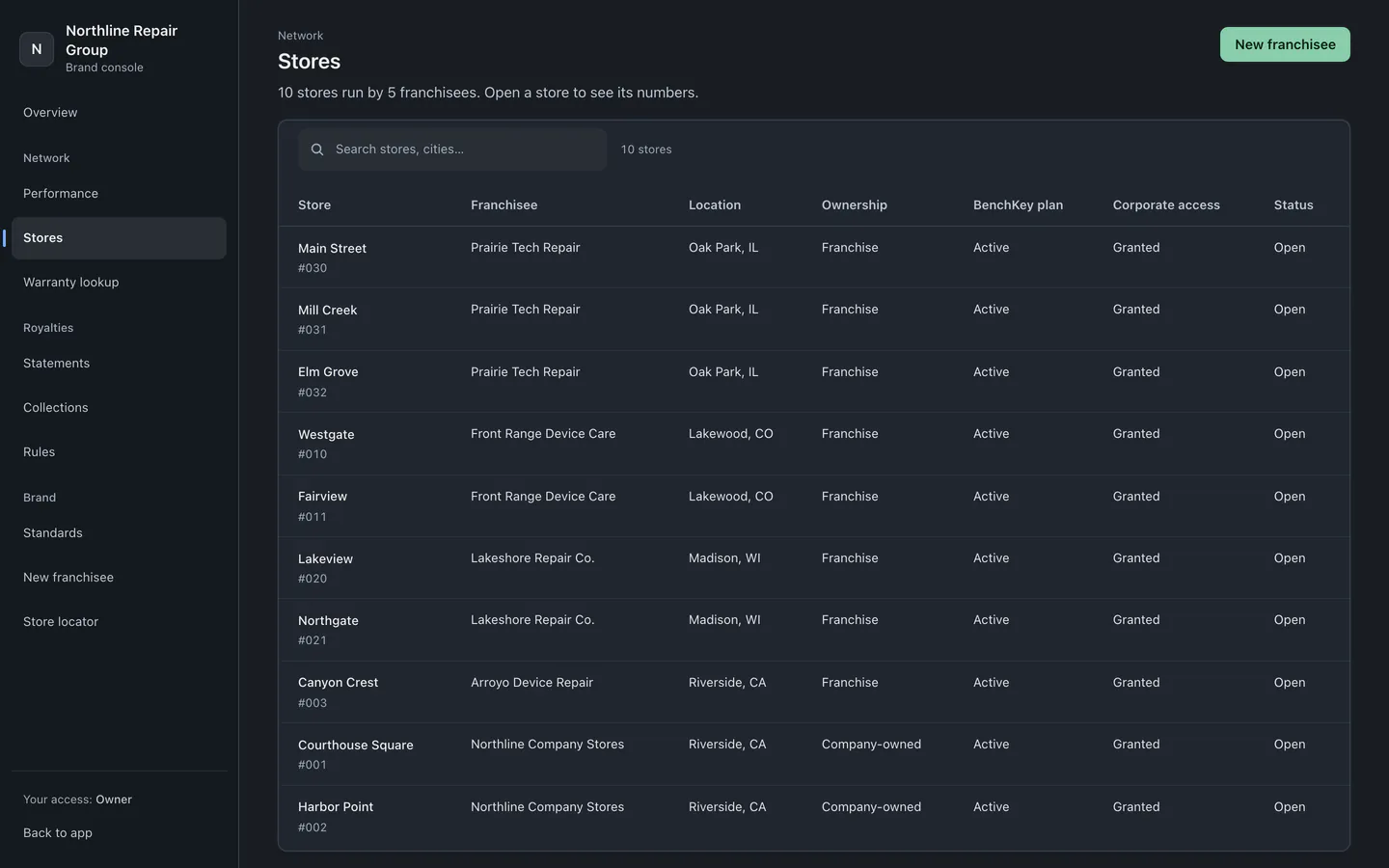The height and width of the screenshot is (868, 1389).
Task: Open the Lakeview store
Action: [814, 568]
